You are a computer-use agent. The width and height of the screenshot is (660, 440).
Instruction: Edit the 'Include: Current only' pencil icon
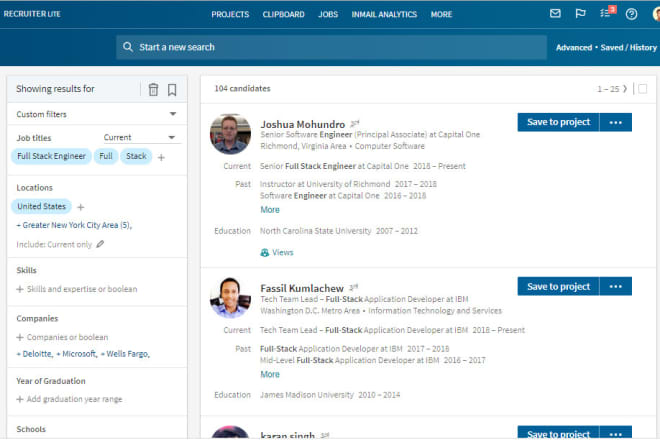coord(100,244)
